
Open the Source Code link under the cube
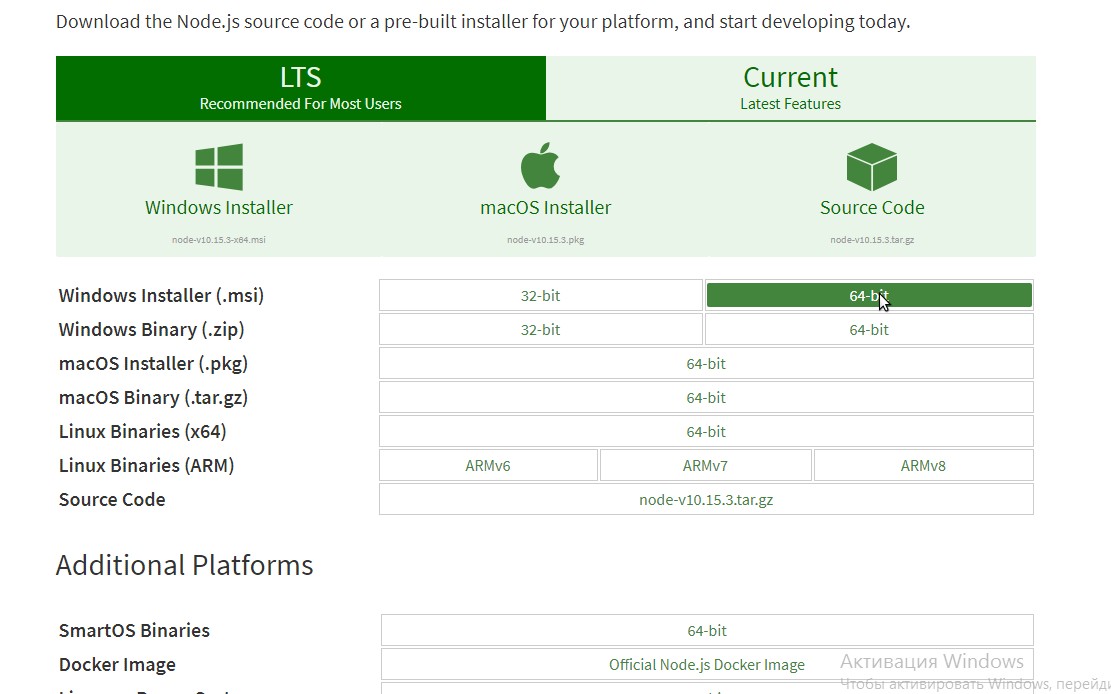[872, 208]
